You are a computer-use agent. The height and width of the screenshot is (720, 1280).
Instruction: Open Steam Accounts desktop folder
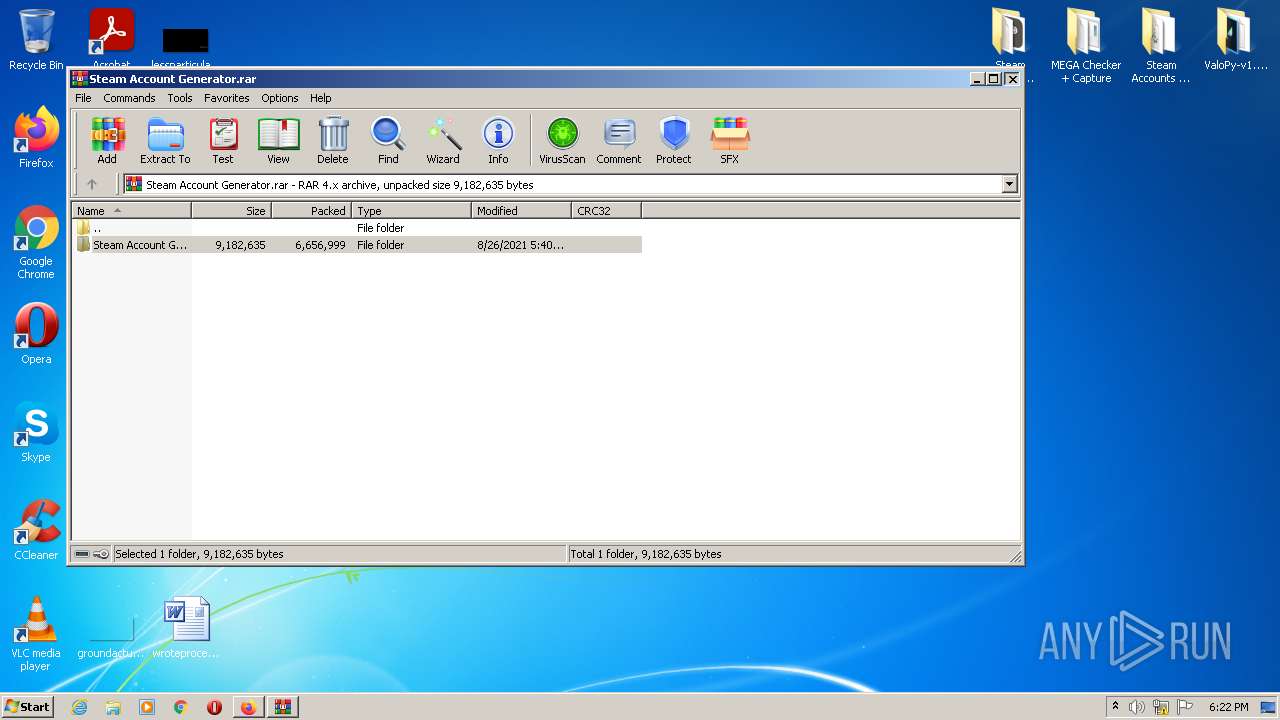tap(1160, 45)
